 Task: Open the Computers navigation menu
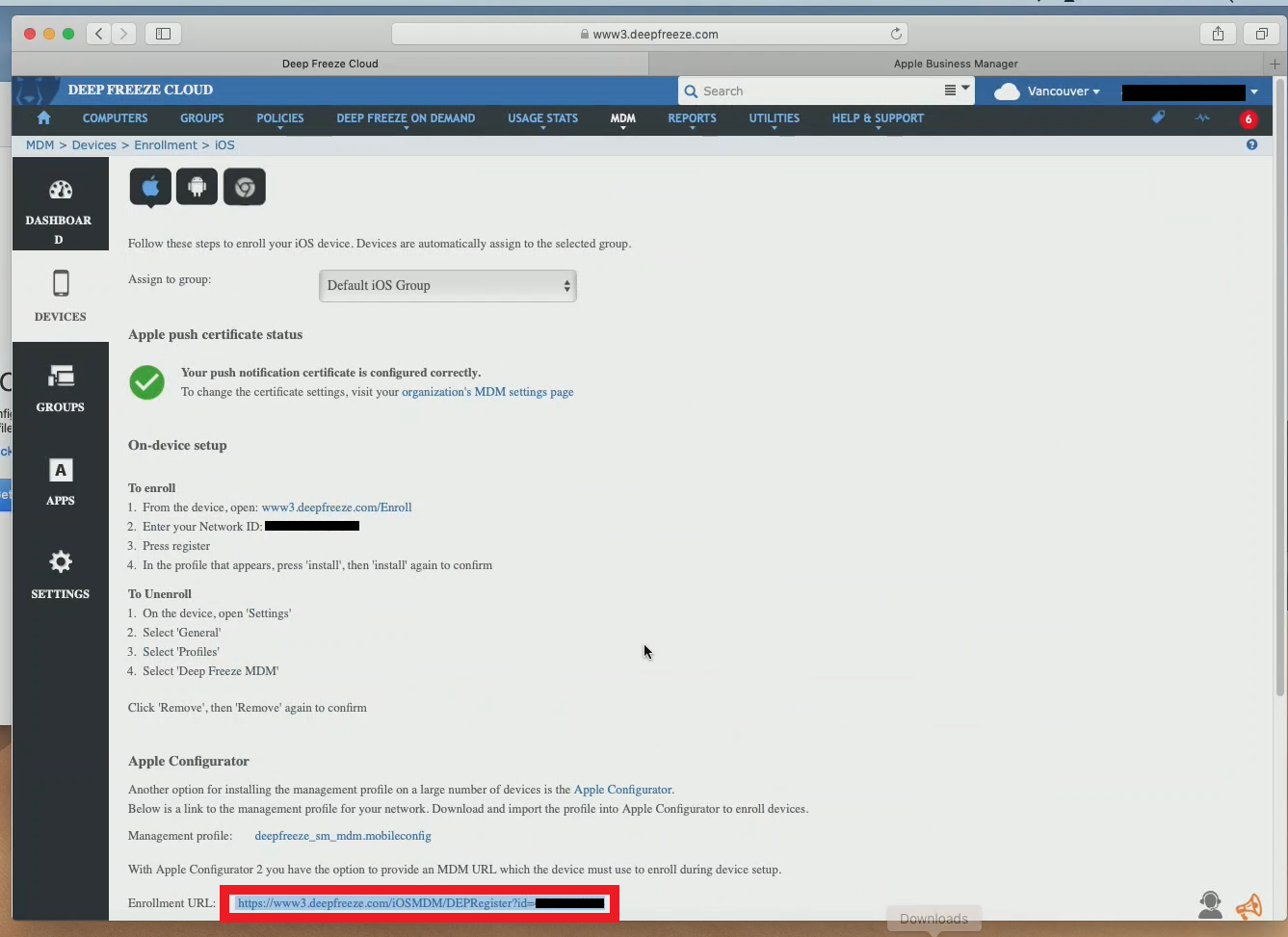click(115, 118)
